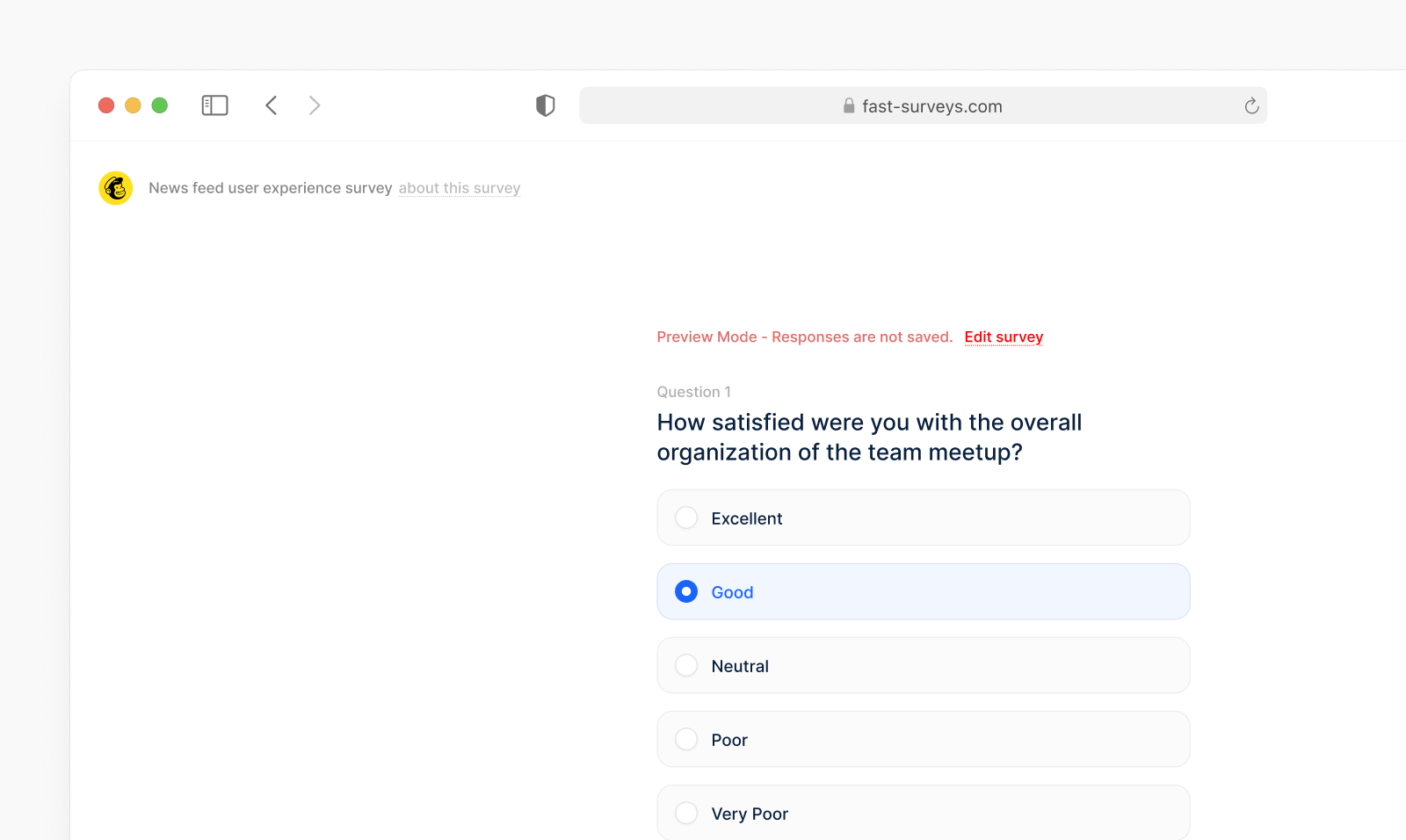Image resolution: width=1406 pixels, height=840 pixels.
Task: Click the question text about team meetup
Action: coord(869,438)
